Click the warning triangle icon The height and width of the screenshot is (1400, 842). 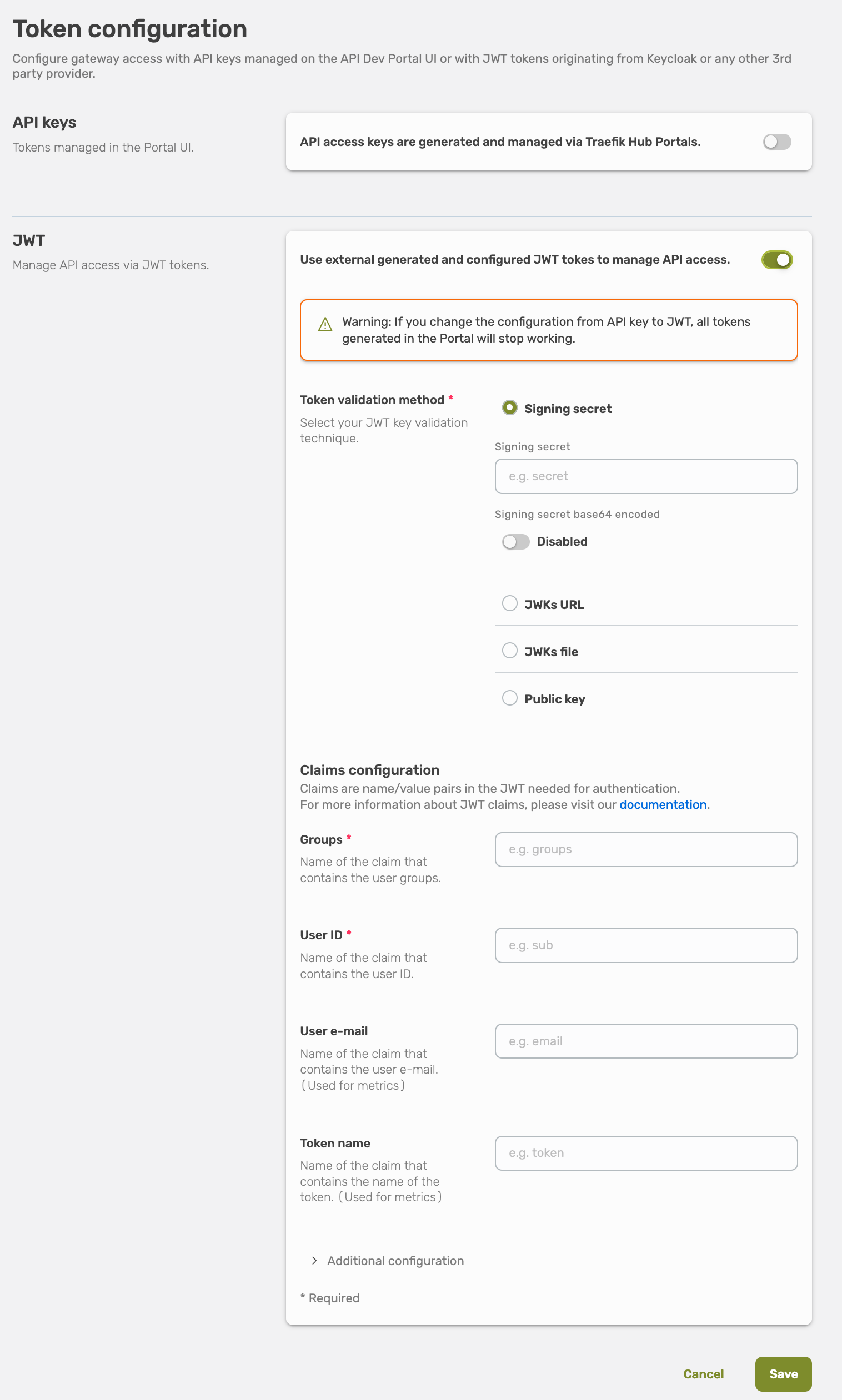pyautogui.click(x=324, y=324)
